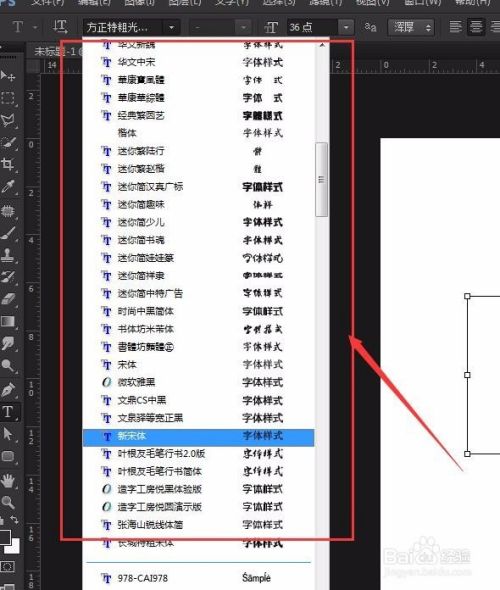The image size is (500, 590).
Task: Select the Hand tool
Action: point(8,481)
